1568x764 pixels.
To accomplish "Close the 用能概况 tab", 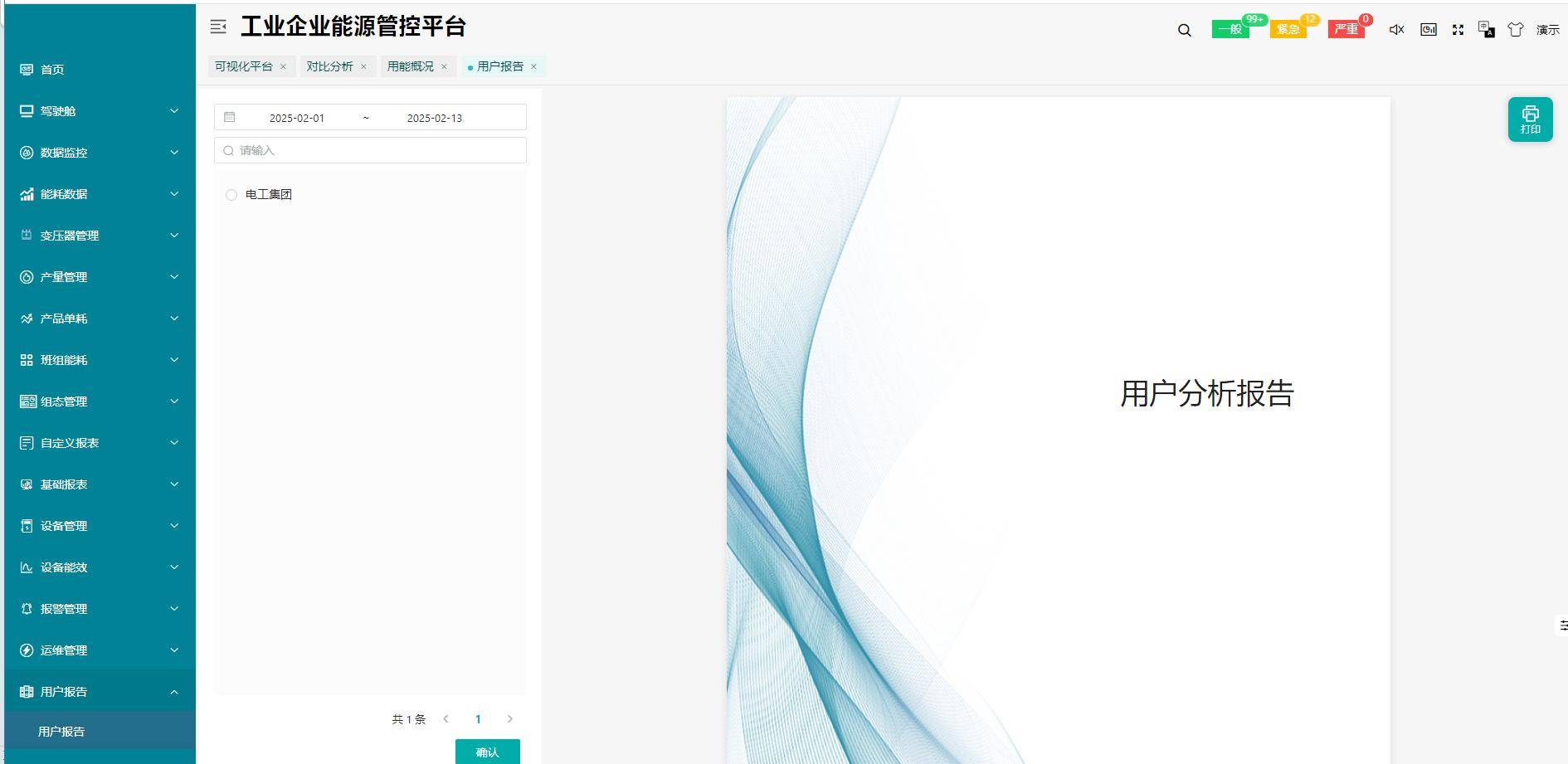I will pos(444,66).
